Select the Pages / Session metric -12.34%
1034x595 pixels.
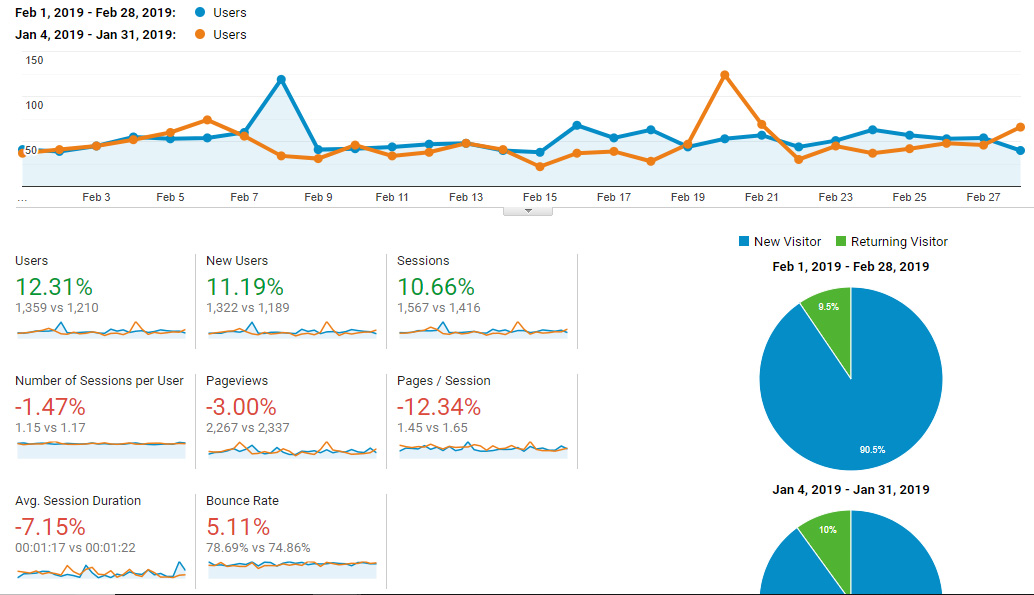[x=439, y=407]
